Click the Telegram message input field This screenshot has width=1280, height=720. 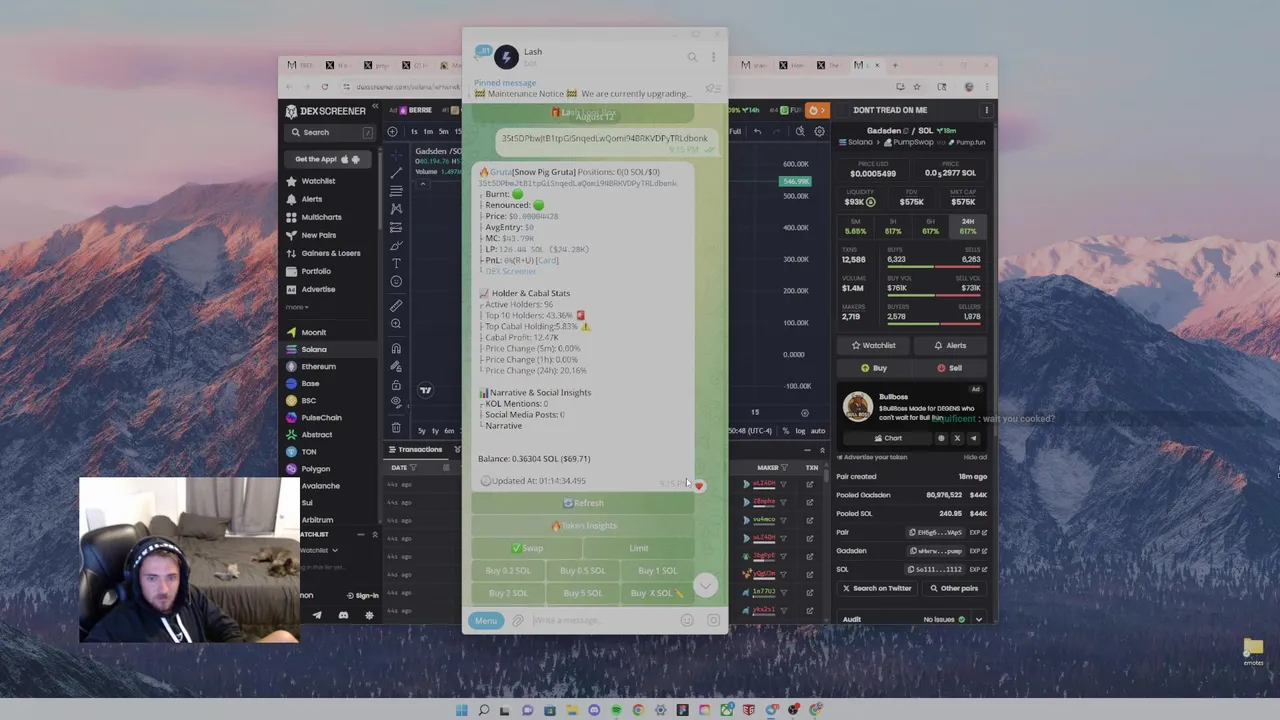pyautogui.click(x=603, y=621)
